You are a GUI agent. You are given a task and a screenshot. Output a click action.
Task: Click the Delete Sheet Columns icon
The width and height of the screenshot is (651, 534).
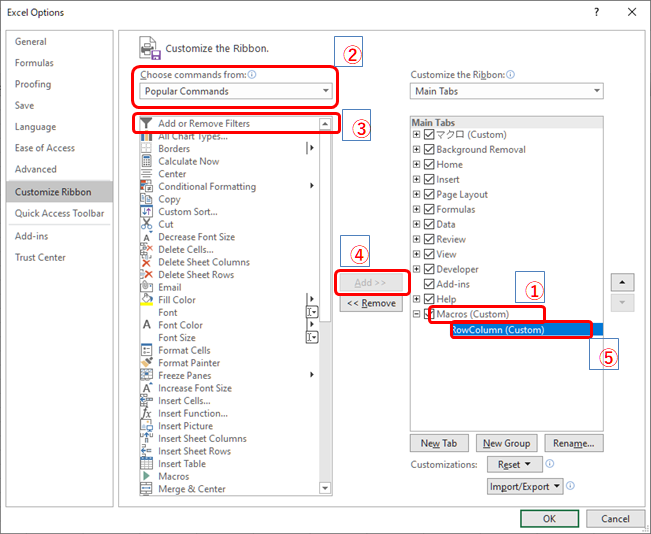[146, 262]
